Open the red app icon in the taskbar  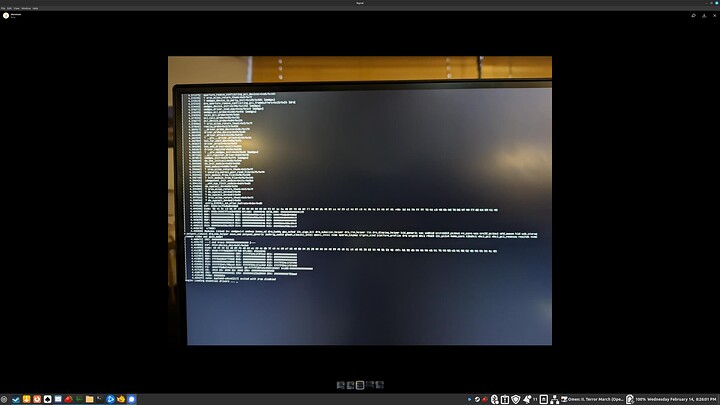68,399
